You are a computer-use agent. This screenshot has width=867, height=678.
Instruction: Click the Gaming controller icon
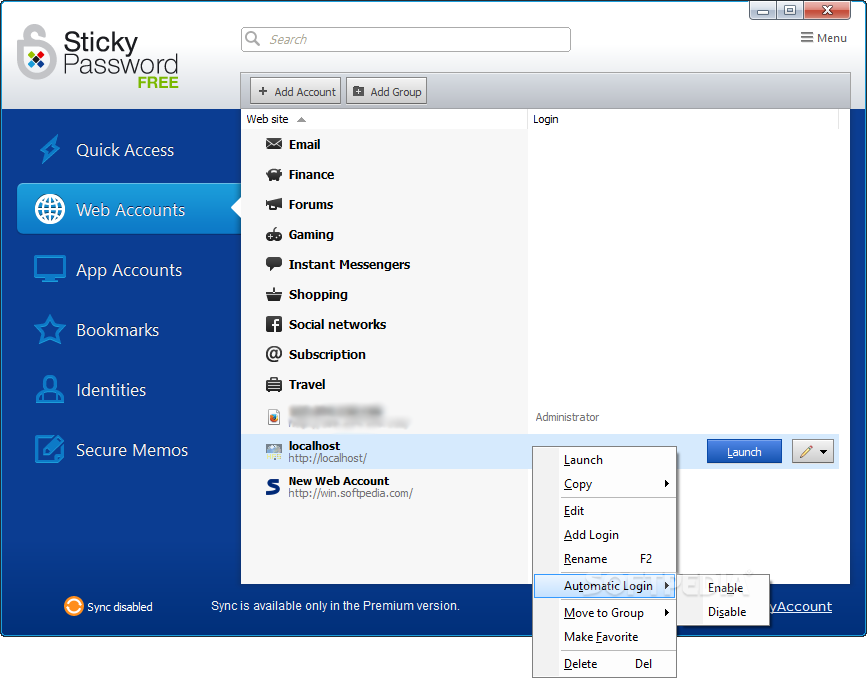[x=274, y=234]
